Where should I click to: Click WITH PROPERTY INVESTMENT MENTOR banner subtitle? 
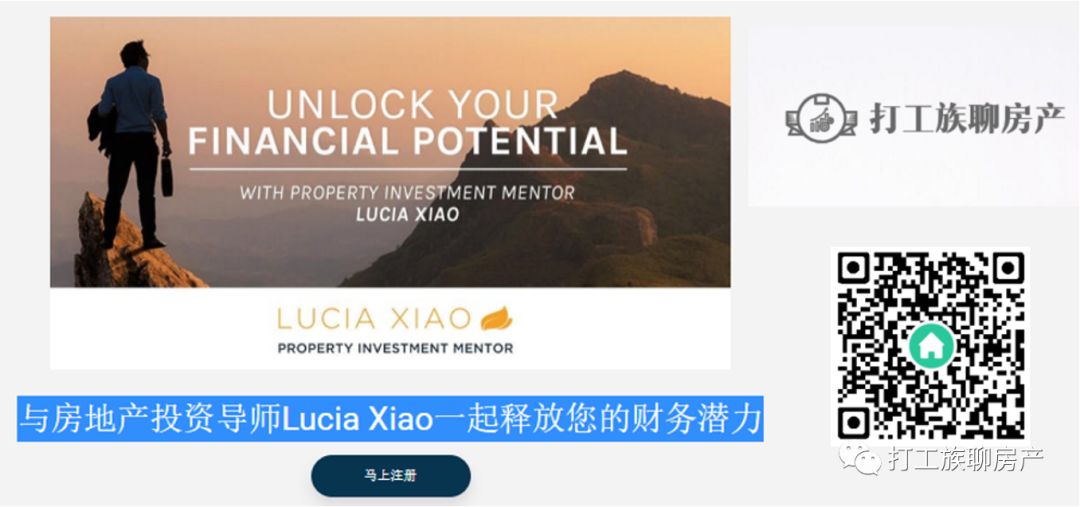pos(407,193)
